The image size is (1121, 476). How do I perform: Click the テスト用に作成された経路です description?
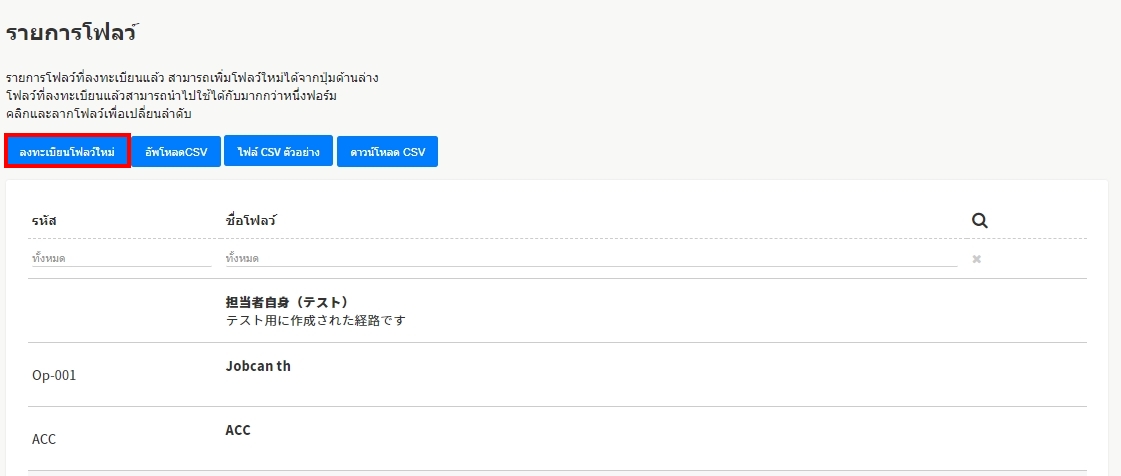315,321
